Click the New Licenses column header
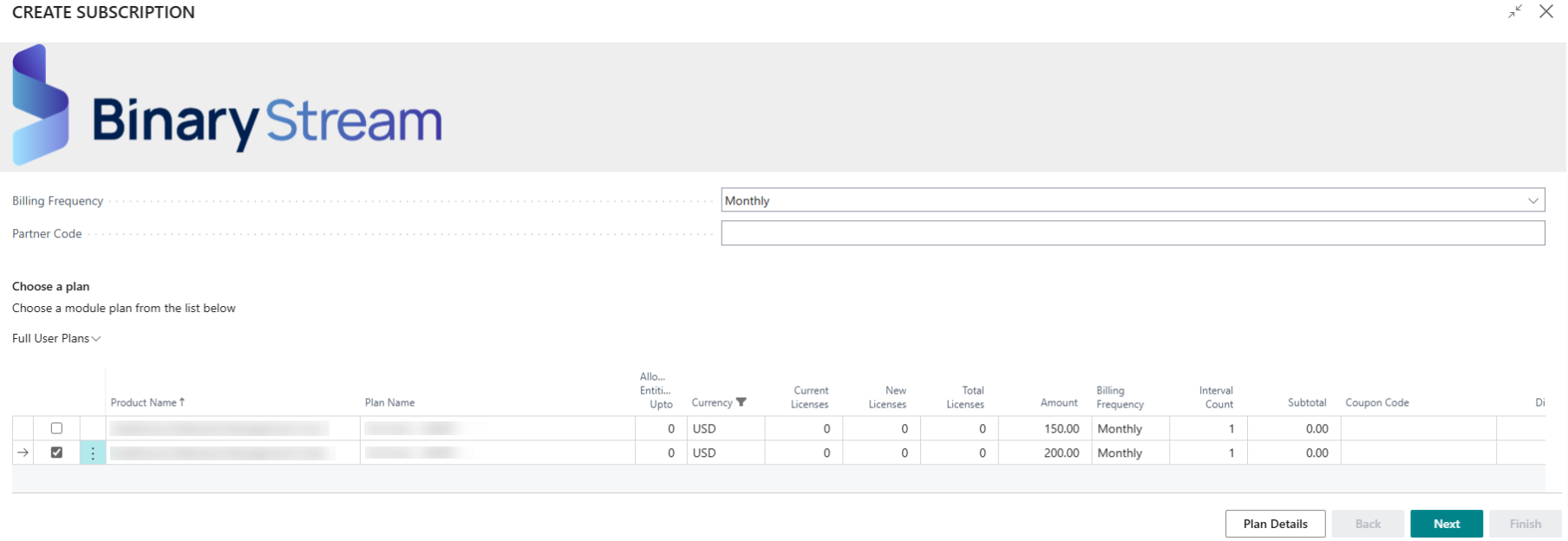This screenshot has height=541, width=1568. 887,397
